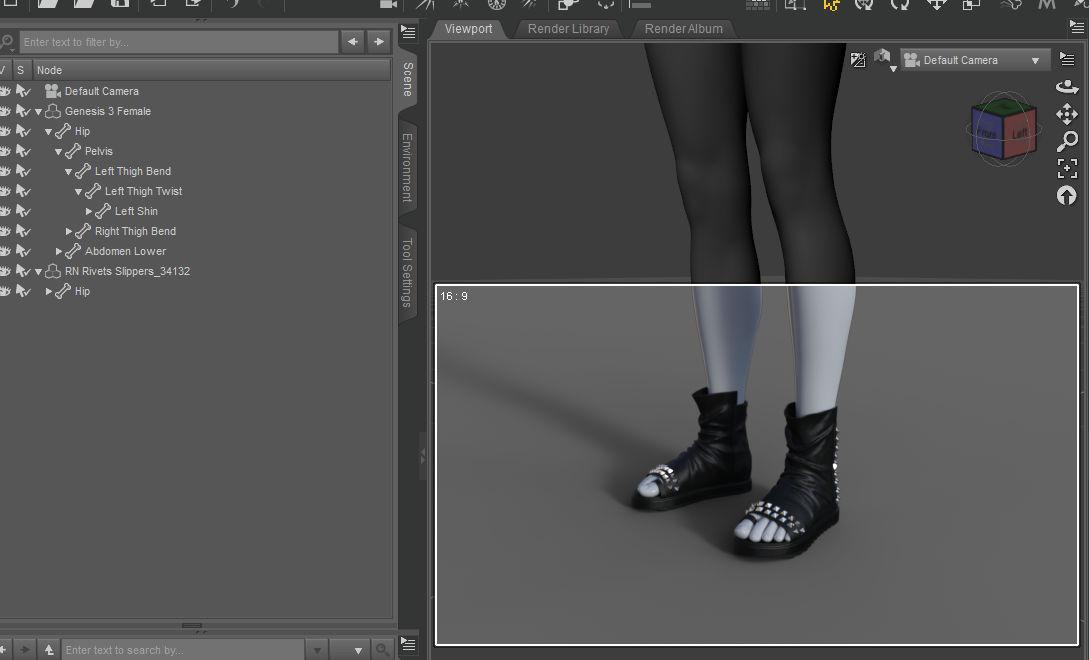Click the pane collapse handle left of viewport
This screenshot has width=1089, height=660.
click(x=422, y=456)
